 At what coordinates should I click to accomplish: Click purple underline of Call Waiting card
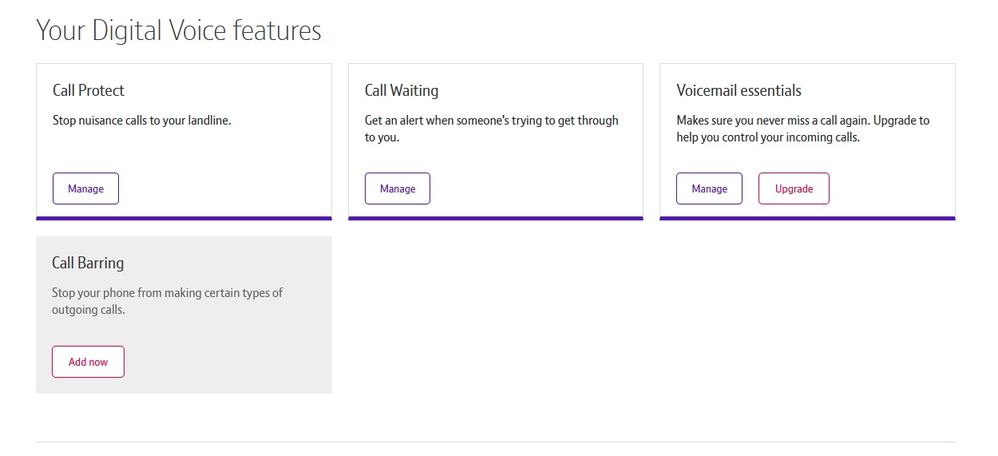495,218
